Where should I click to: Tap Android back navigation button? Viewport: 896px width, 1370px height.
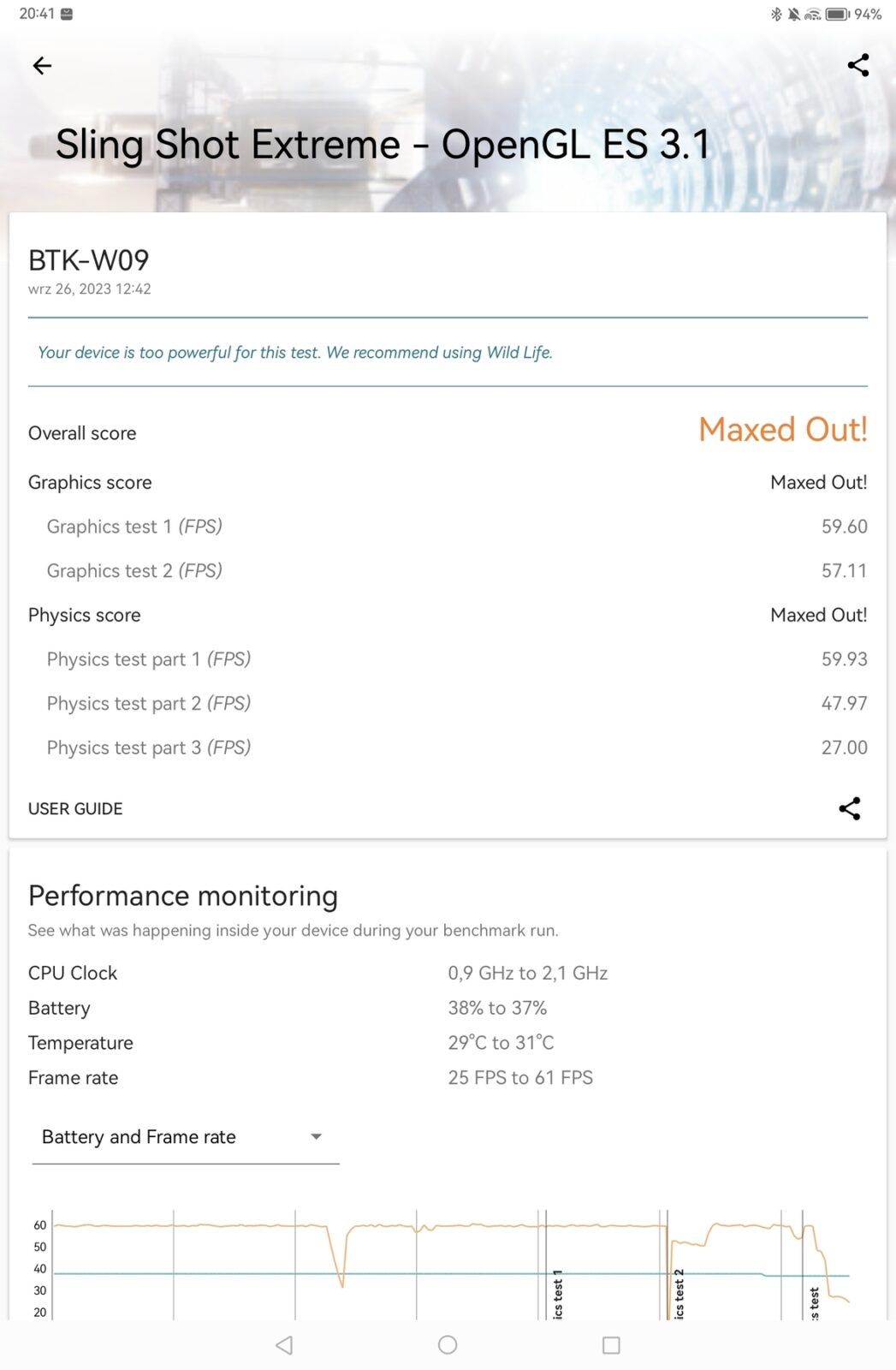[284, 1345]
